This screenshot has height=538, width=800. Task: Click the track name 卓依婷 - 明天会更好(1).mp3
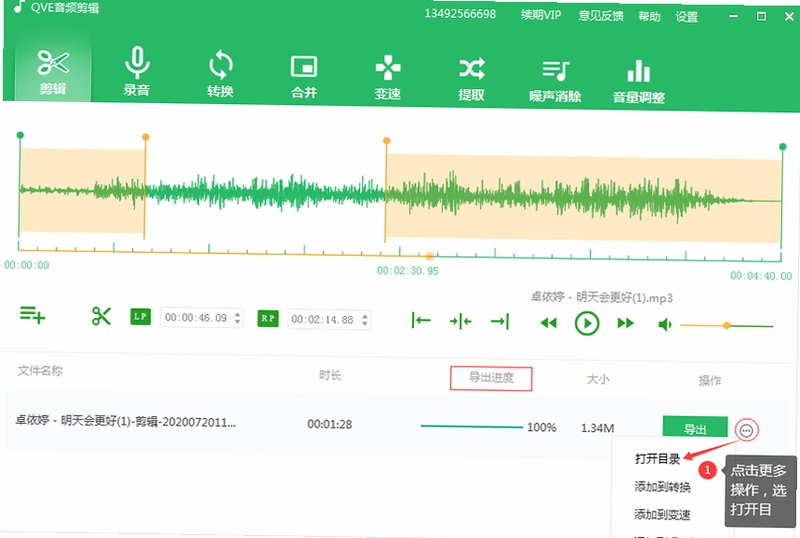[602, 297]
